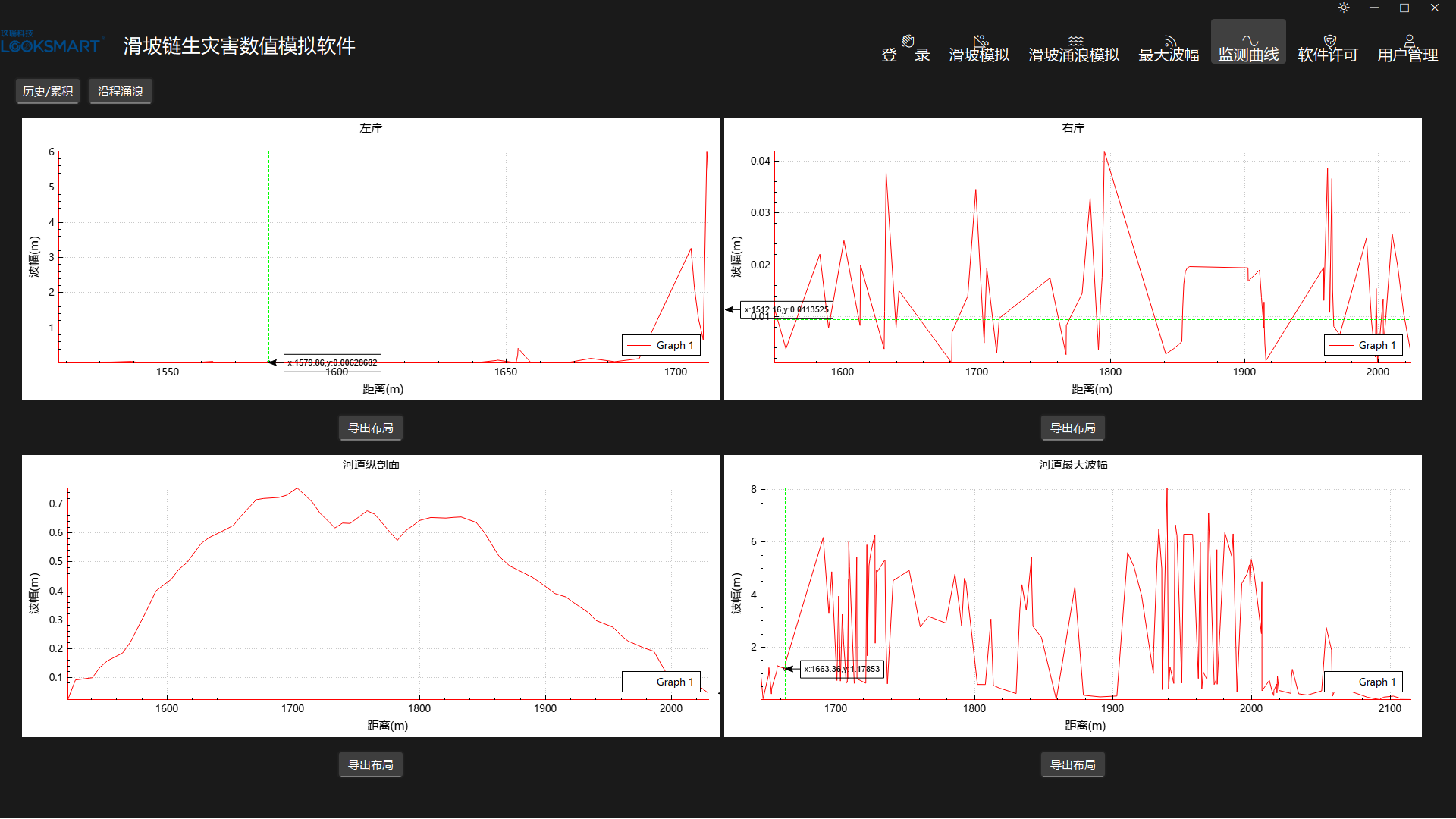Open 滑坡模拟 landslide simulation
This screenshot has height=819, width=1456.
click(x=979, y=49)
